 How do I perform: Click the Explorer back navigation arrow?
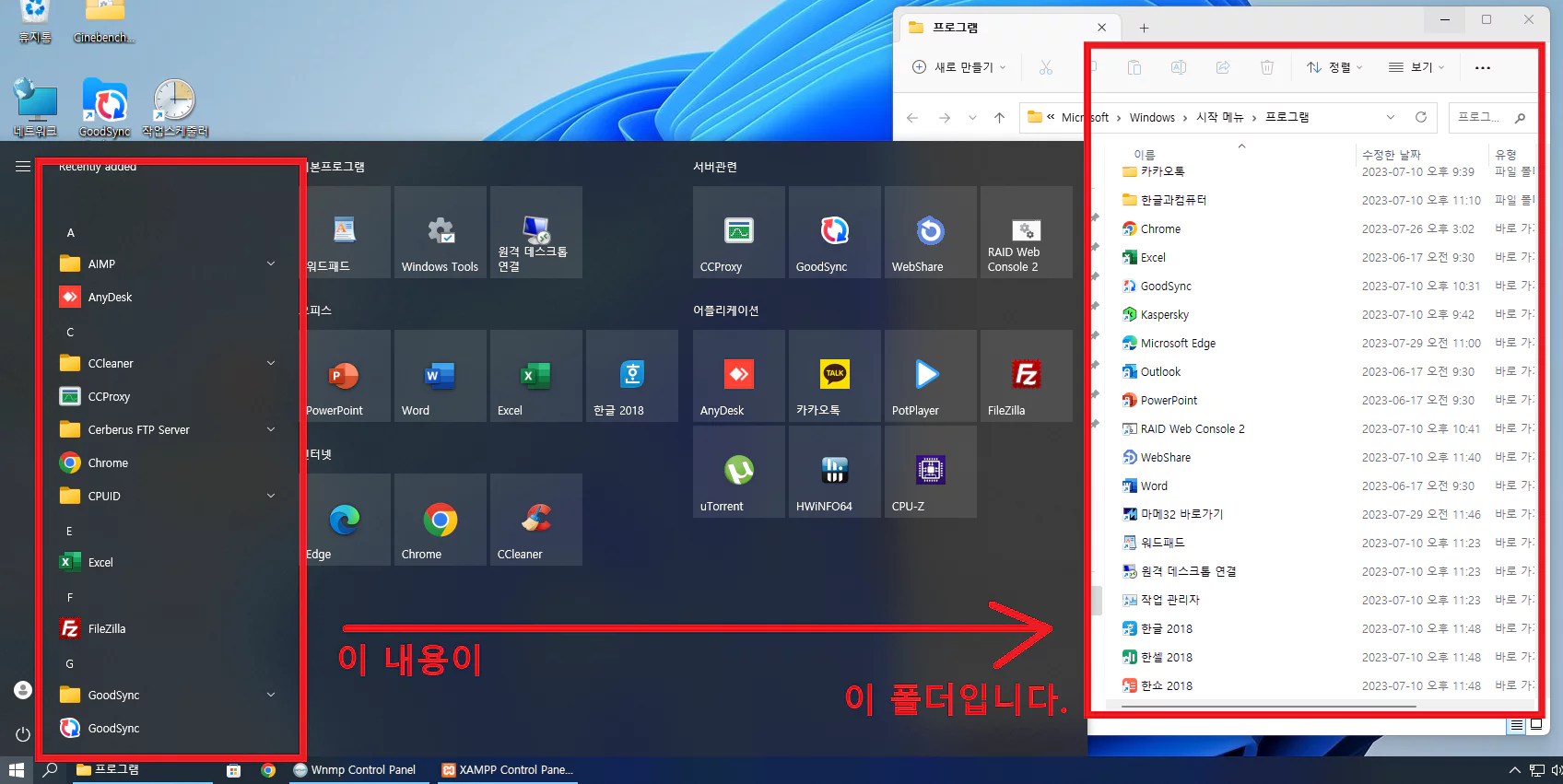click(x=912, y=117)
